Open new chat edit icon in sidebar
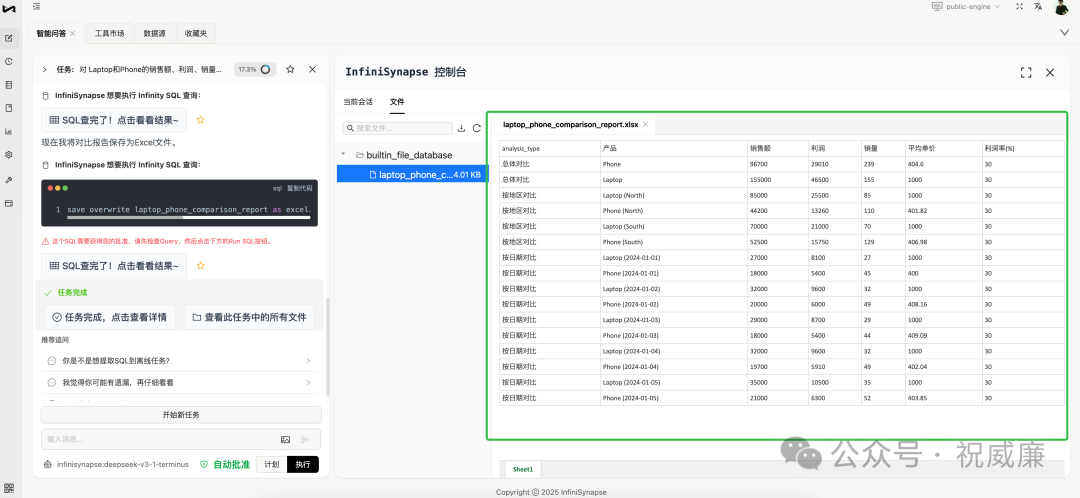Screen dimensions: 1080x498 (x=9, y=38)
